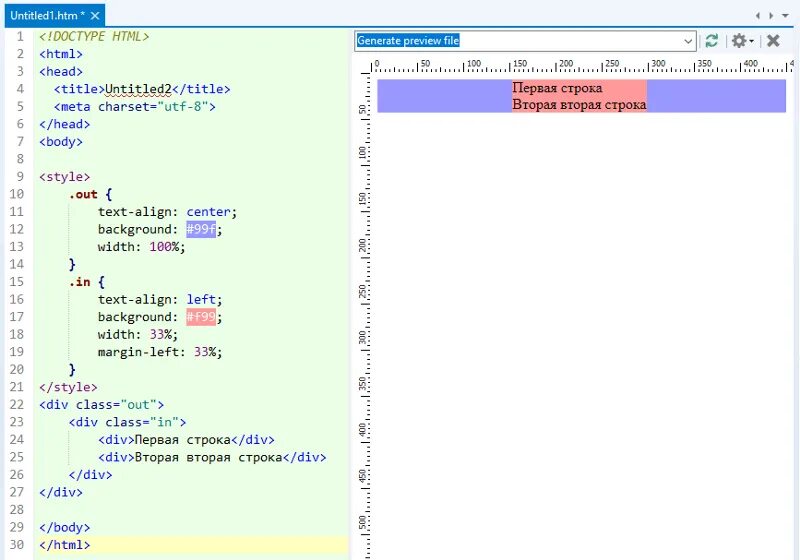Screen dimensions: 800x560
Task: Close the Untitled1.htm tab
Action: click(x=95, y=16)
